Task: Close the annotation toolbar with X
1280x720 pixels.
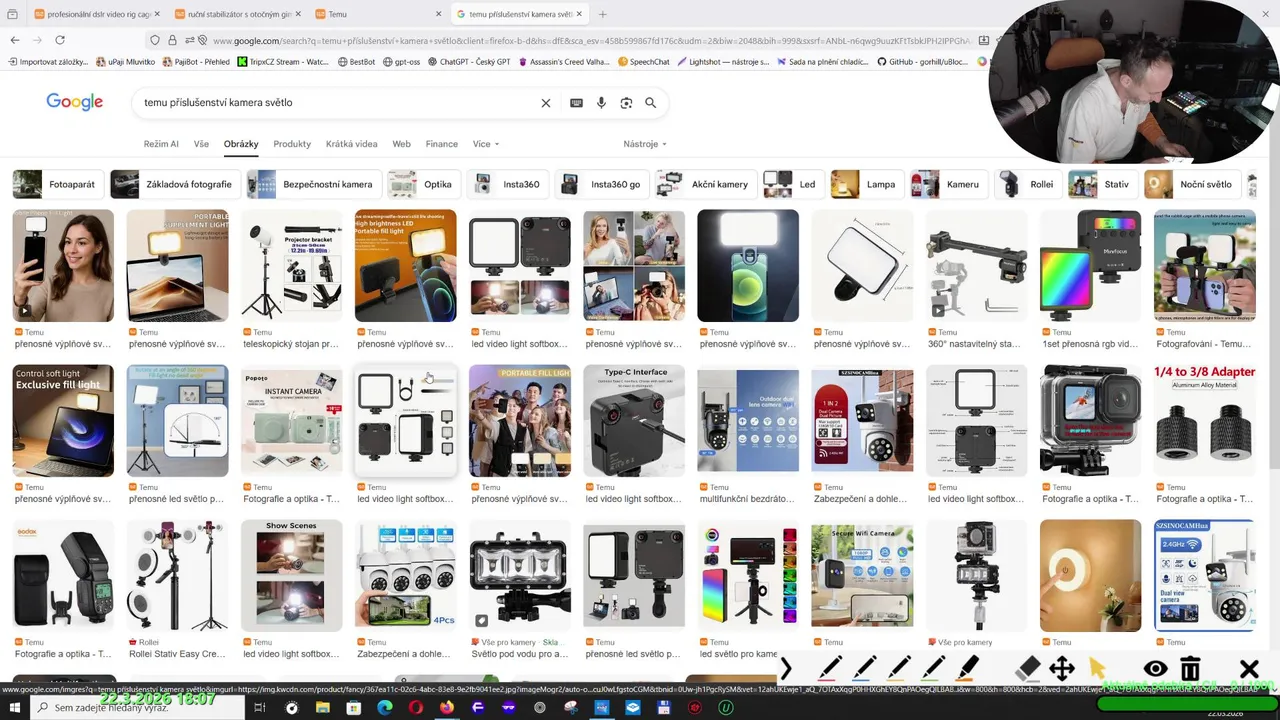Action: click(1249, 668)
